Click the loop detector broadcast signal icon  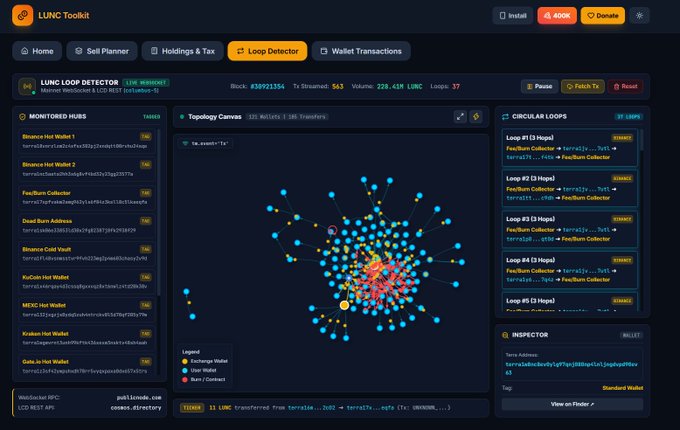pos(27,86)
